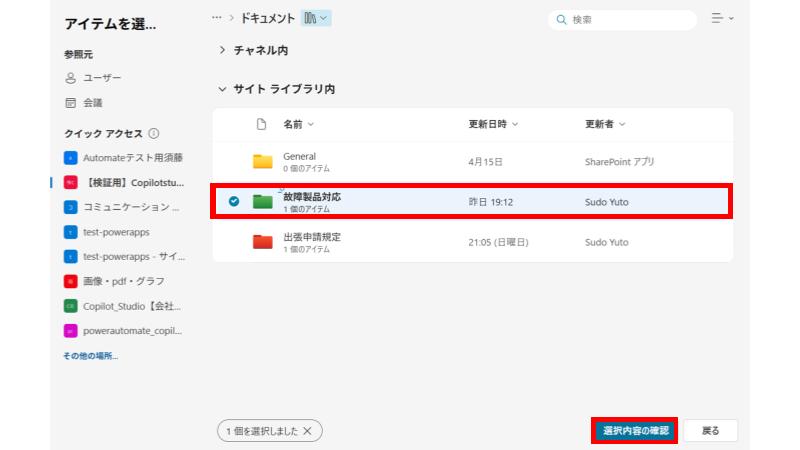Click the search magnifier icon
The image size is (800, 450).
561,19
